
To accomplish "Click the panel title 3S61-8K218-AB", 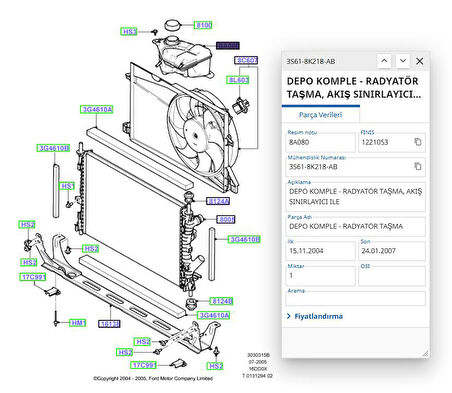I will click(x=311, y=61).
